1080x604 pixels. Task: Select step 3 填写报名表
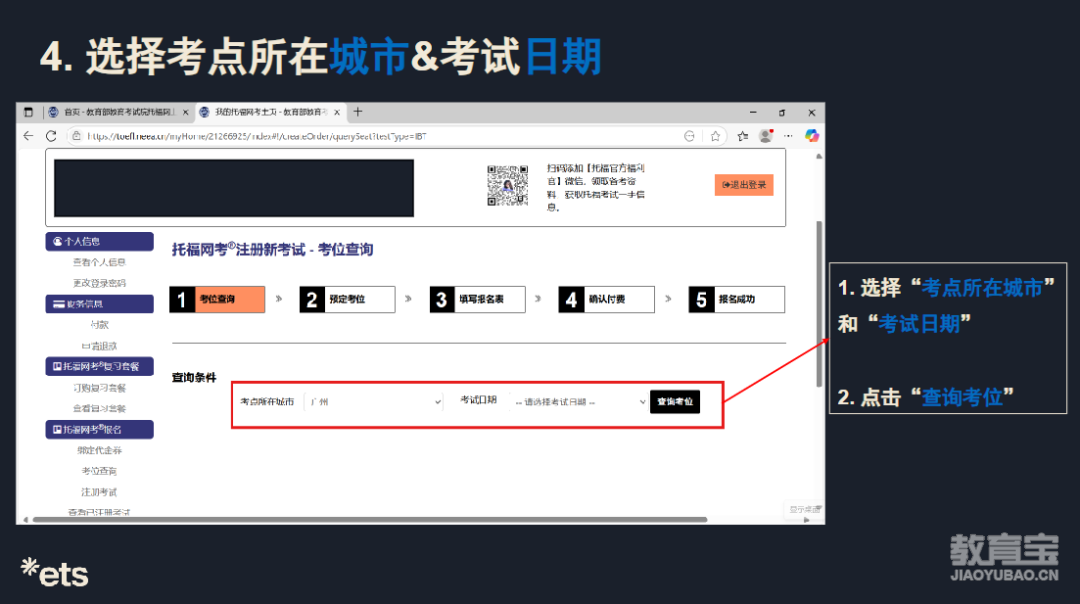477,300
